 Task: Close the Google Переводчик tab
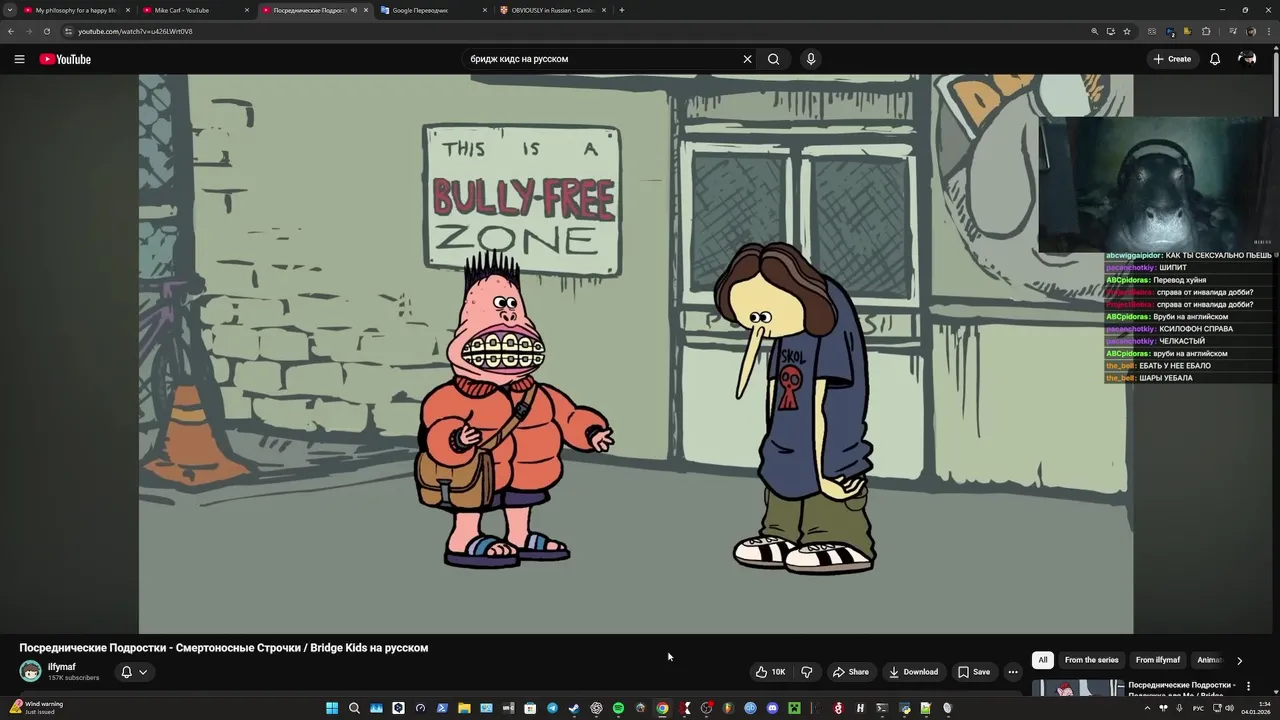485,10
